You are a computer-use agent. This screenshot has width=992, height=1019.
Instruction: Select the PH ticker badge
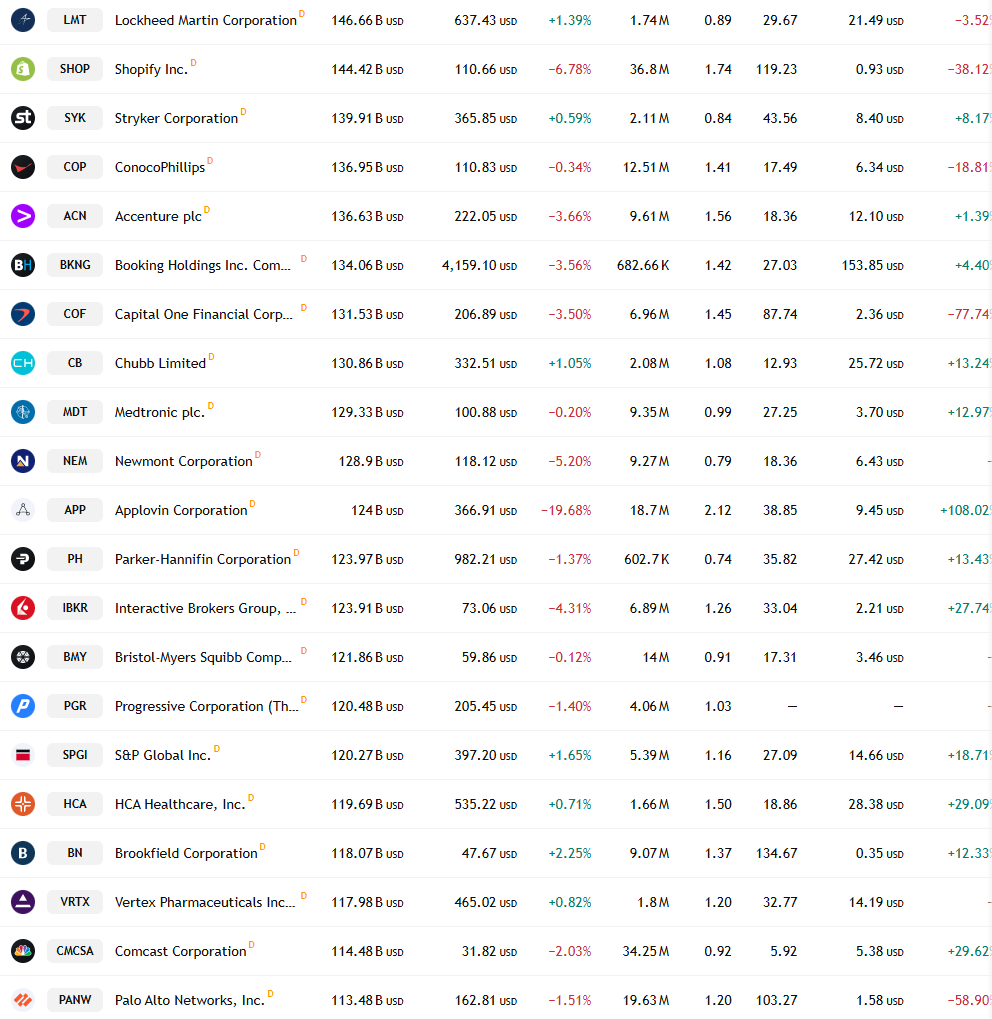pos(75,559)
